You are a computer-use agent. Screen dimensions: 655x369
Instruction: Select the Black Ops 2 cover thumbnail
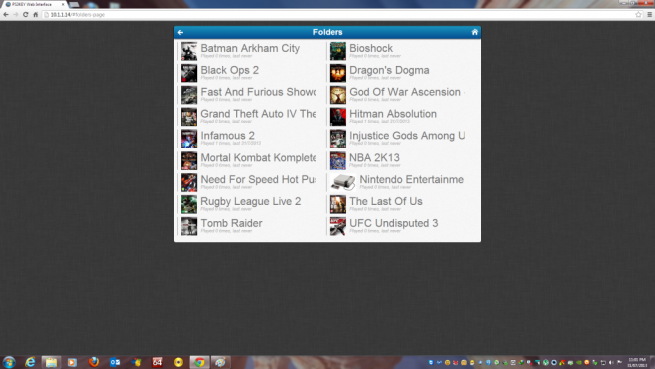[189, 73]
